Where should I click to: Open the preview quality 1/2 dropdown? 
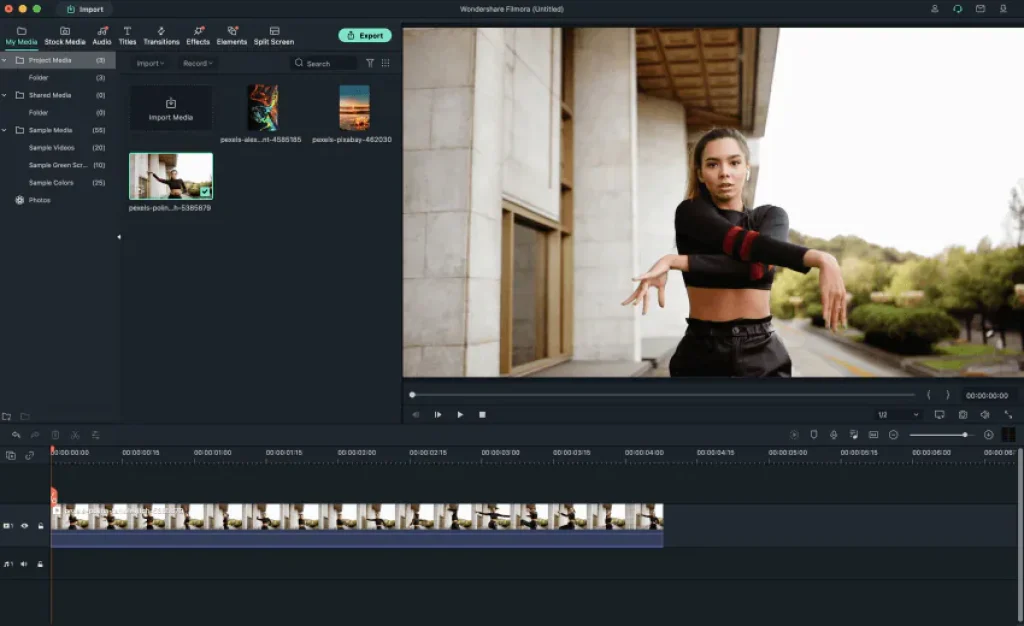click(898, 415)
